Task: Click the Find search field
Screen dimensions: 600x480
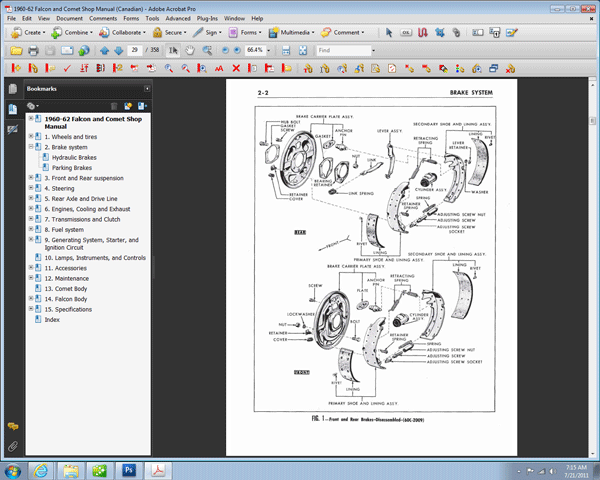Action: 344,50
